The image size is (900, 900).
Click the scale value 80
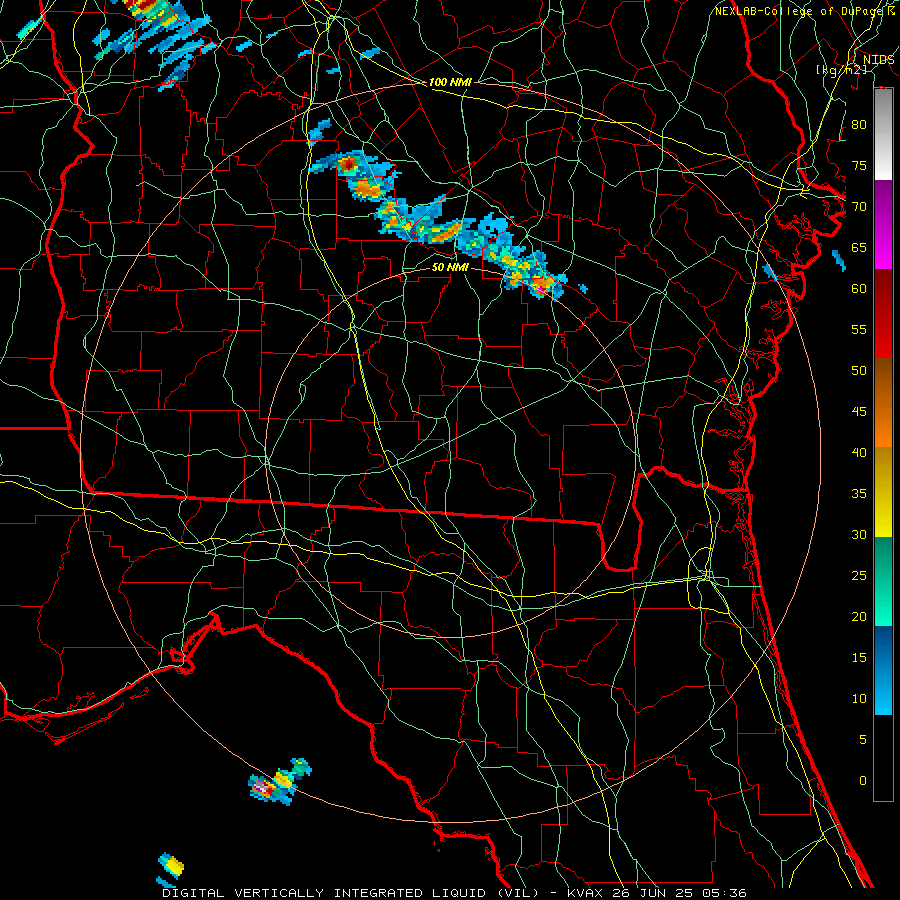point(859,125)
